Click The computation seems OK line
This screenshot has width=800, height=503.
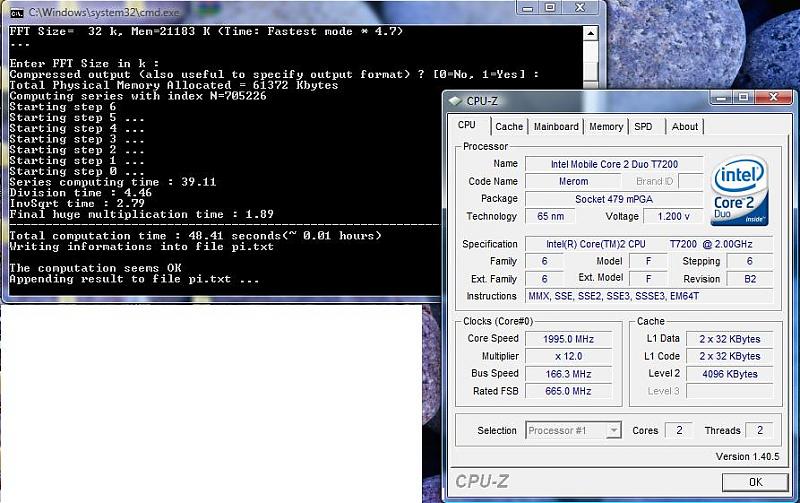[x=95, y=268]
